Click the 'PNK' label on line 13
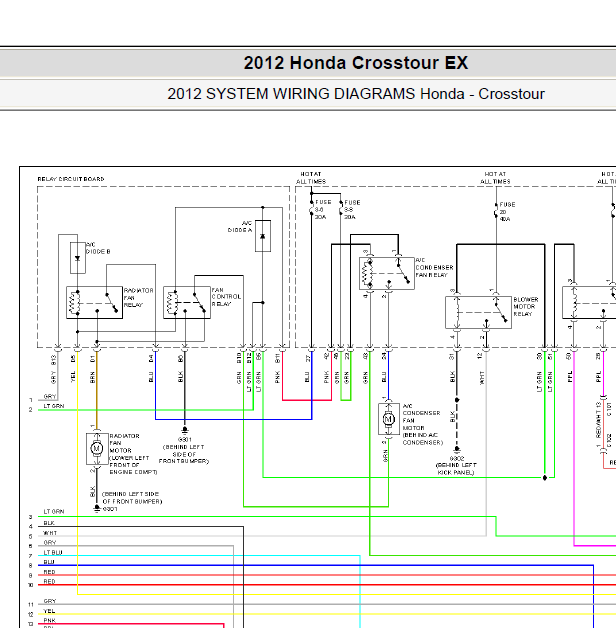Image resolution: width=616 pixels, height=628 pixels. pyautogui.click(x=49, y=621)
